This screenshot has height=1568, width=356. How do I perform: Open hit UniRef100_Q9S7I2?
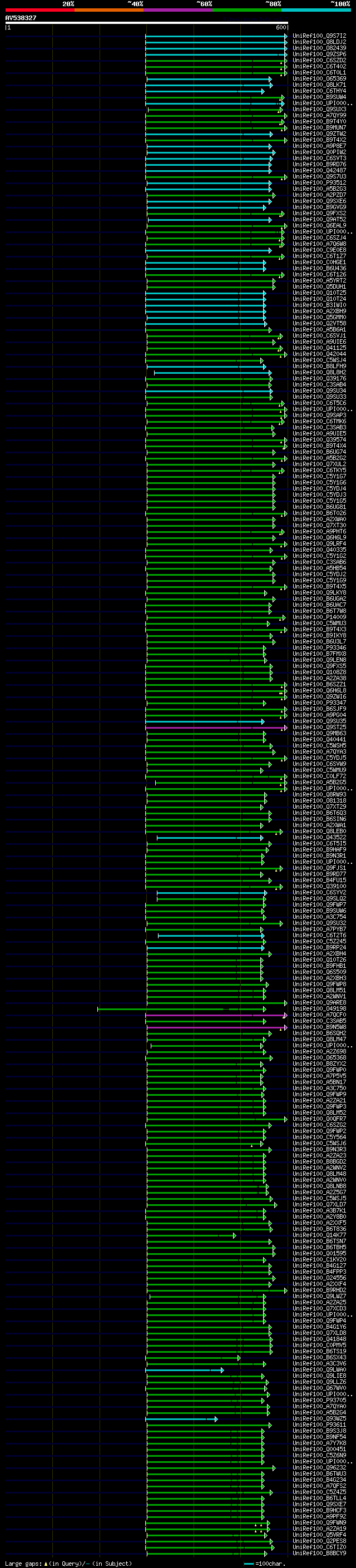[319, 36]
